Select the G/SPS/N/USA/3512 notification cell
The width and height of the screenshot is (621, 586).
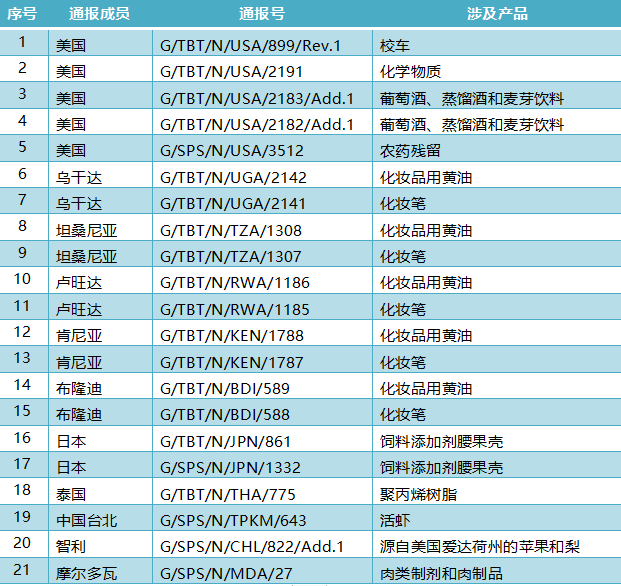[x=262, y=148]
